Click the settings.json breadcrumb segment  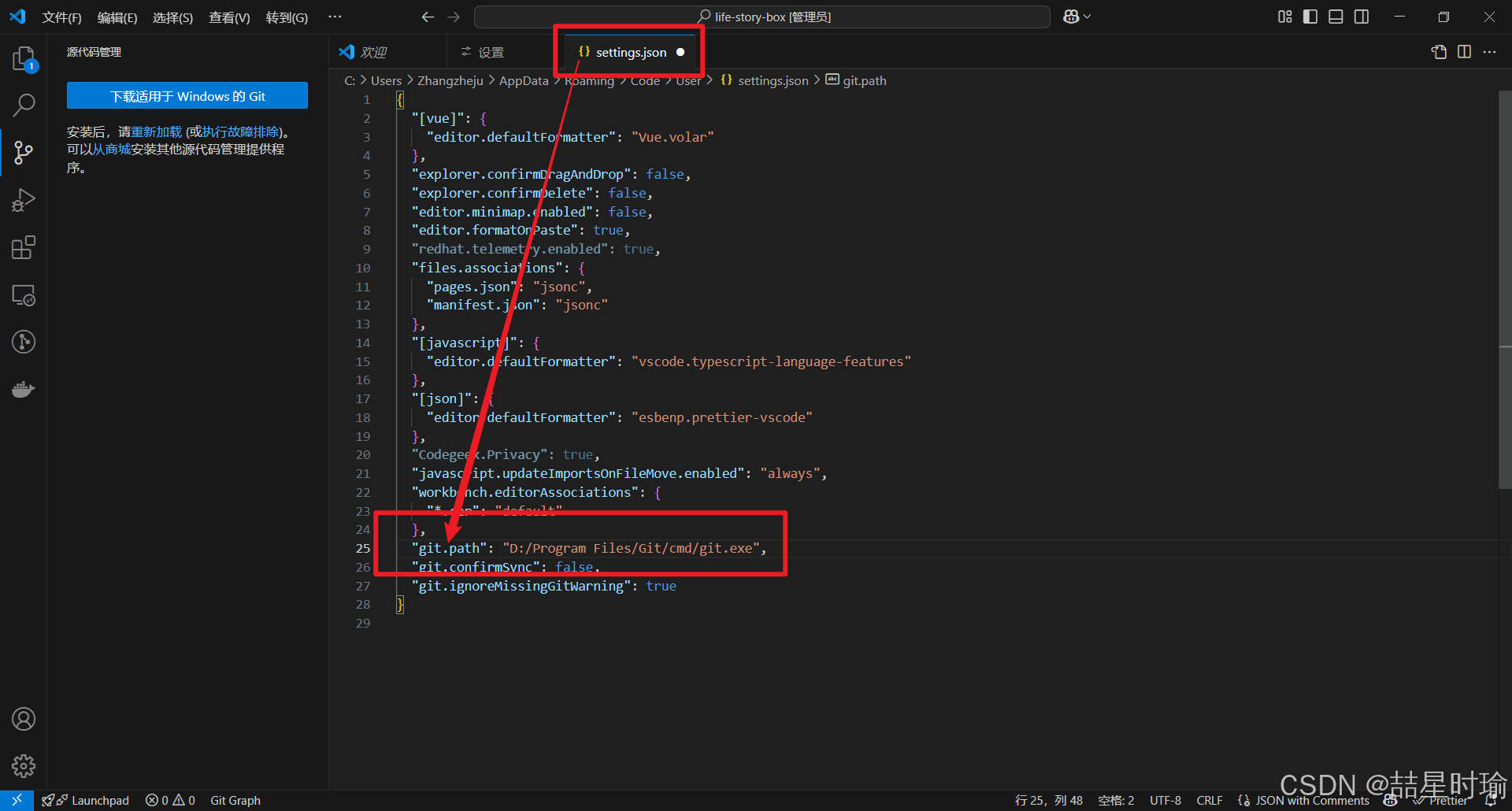765,80
